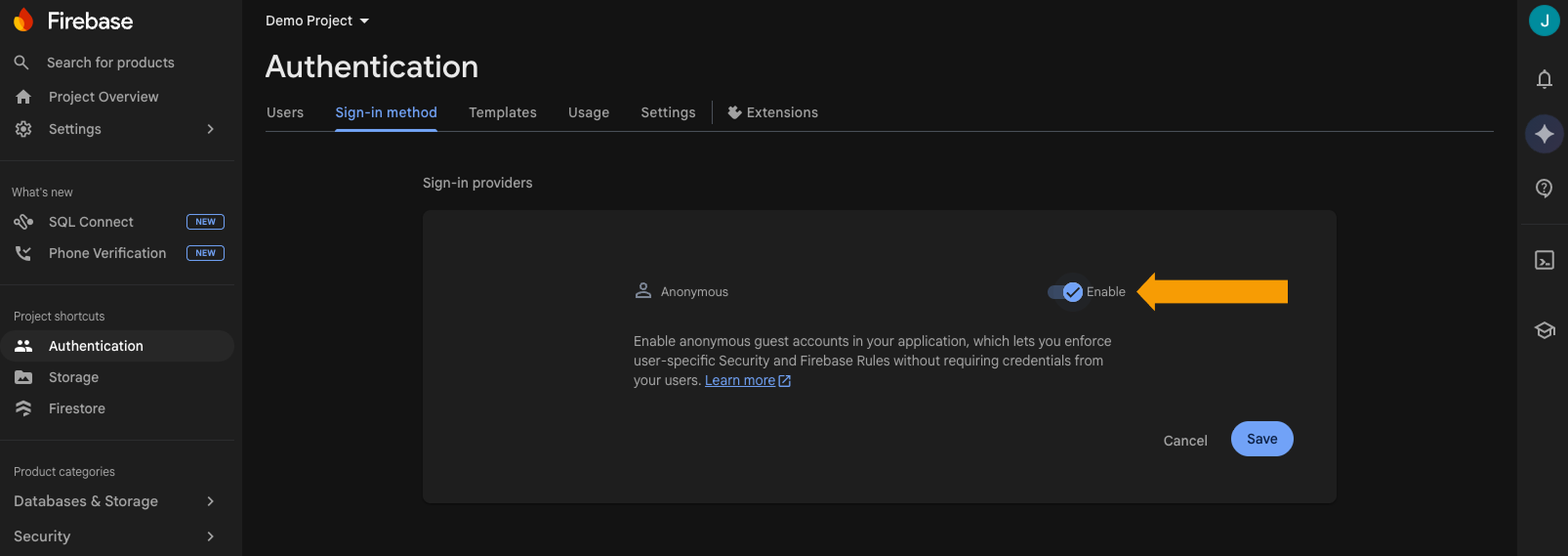Click the What's new section label
The height and width of the screenshot is (556, 1568).
(42, 192)
